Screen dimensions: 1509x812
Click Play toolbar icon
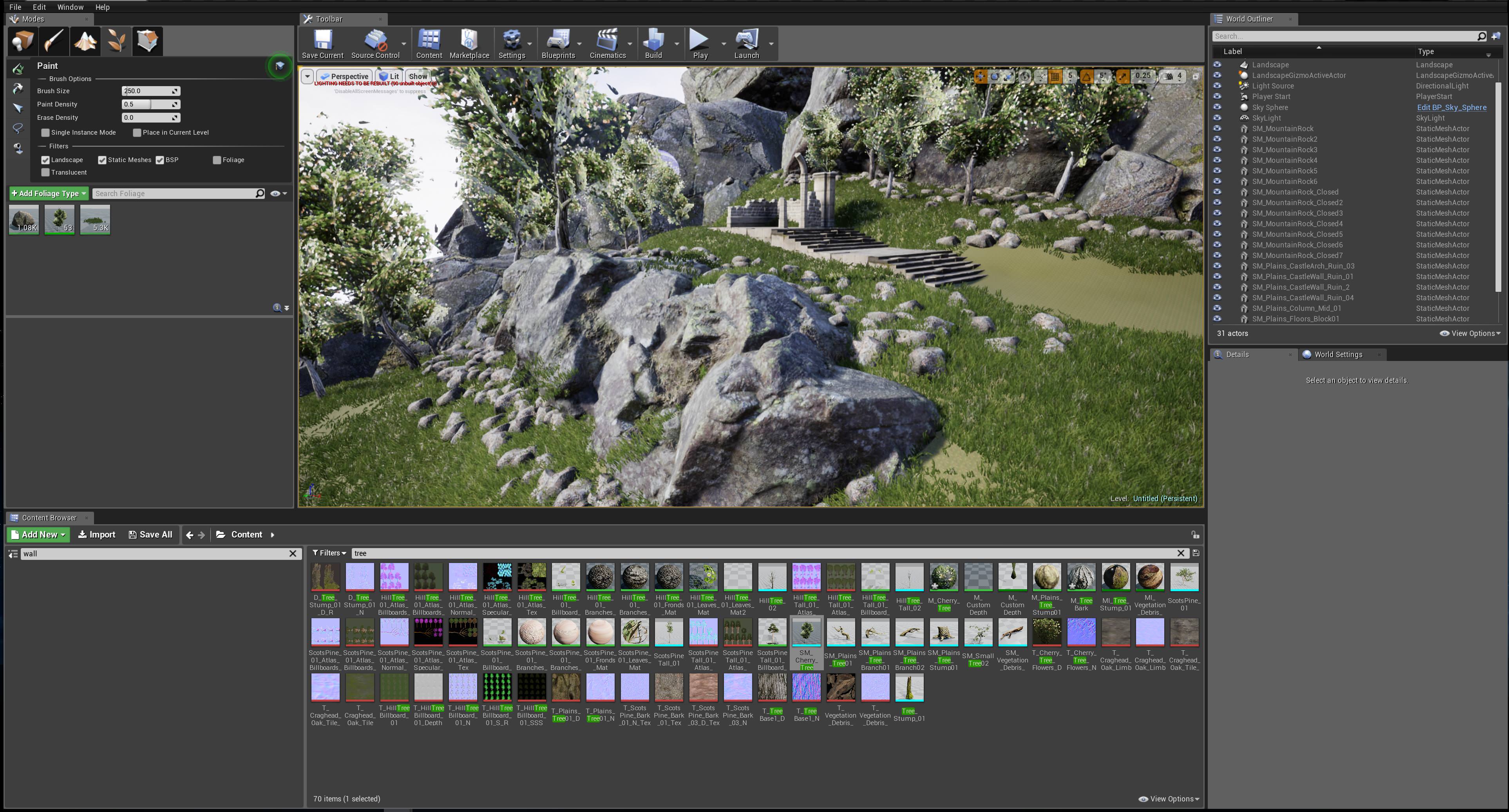700,44
